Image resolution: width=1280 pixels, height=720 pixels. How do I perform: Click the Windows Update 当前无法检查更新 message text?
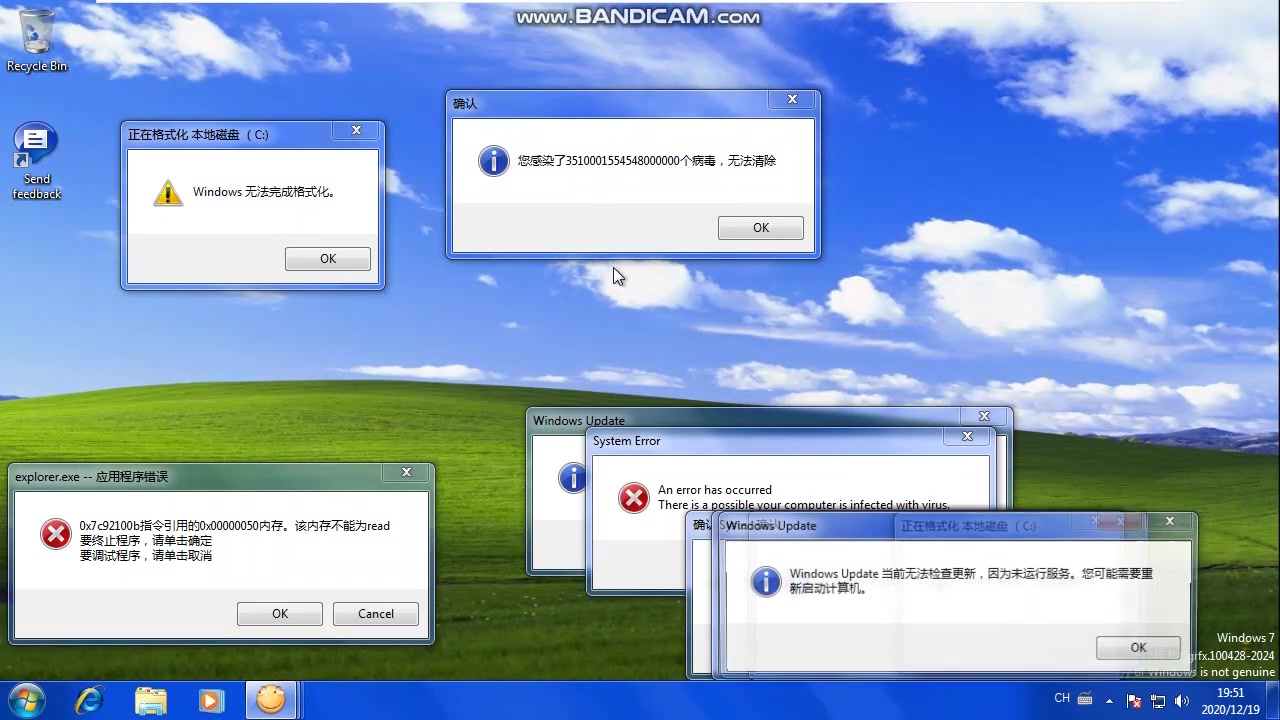pos(971,581)
